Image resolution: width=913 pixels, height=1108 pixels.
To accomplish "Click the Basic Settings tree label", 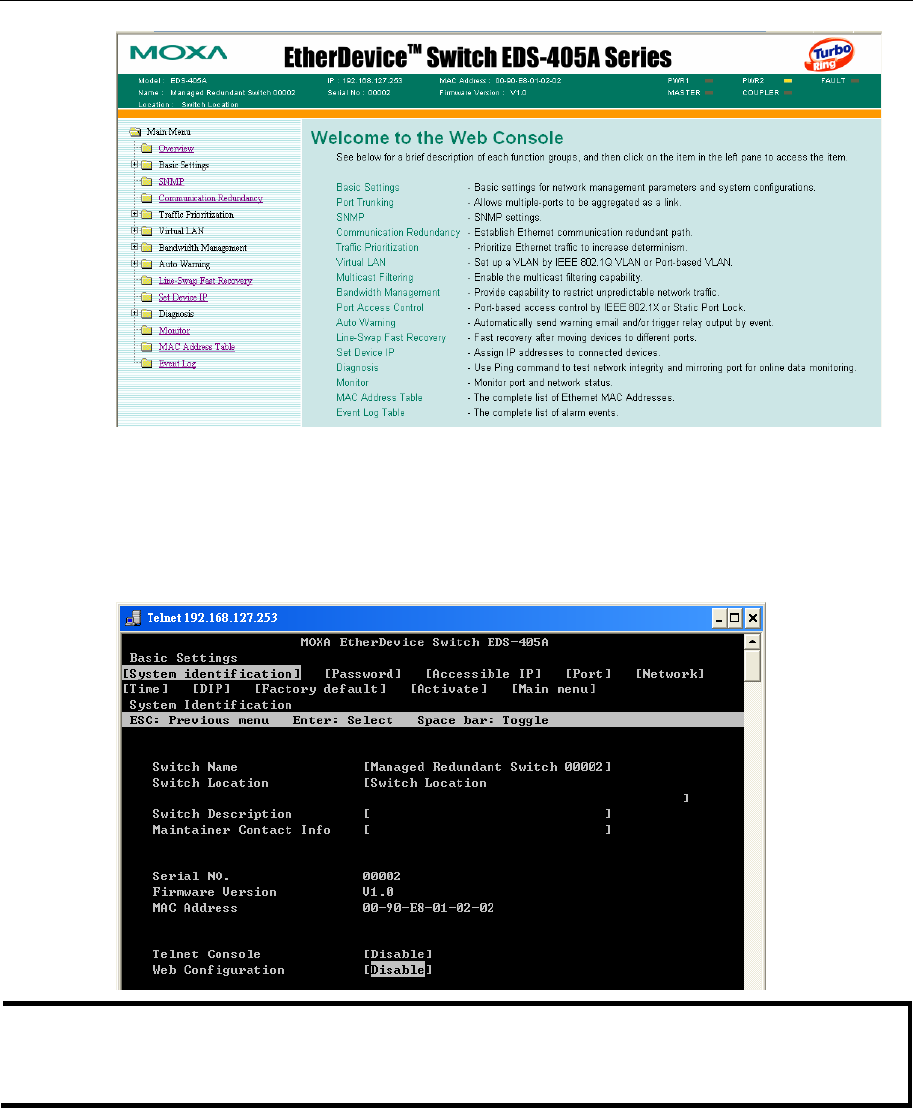I will click(x=184, y=165).
